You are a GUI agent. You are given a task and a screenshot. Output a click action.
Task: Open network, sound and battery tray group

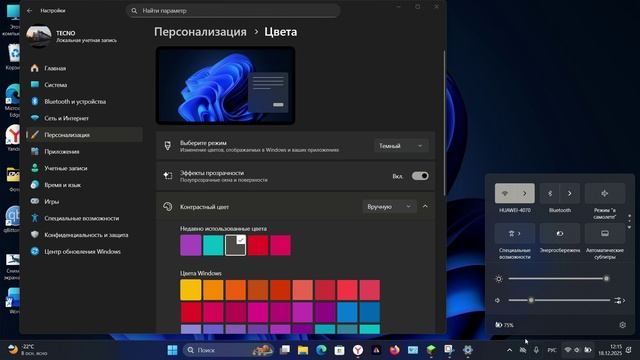tap(578, 350)
